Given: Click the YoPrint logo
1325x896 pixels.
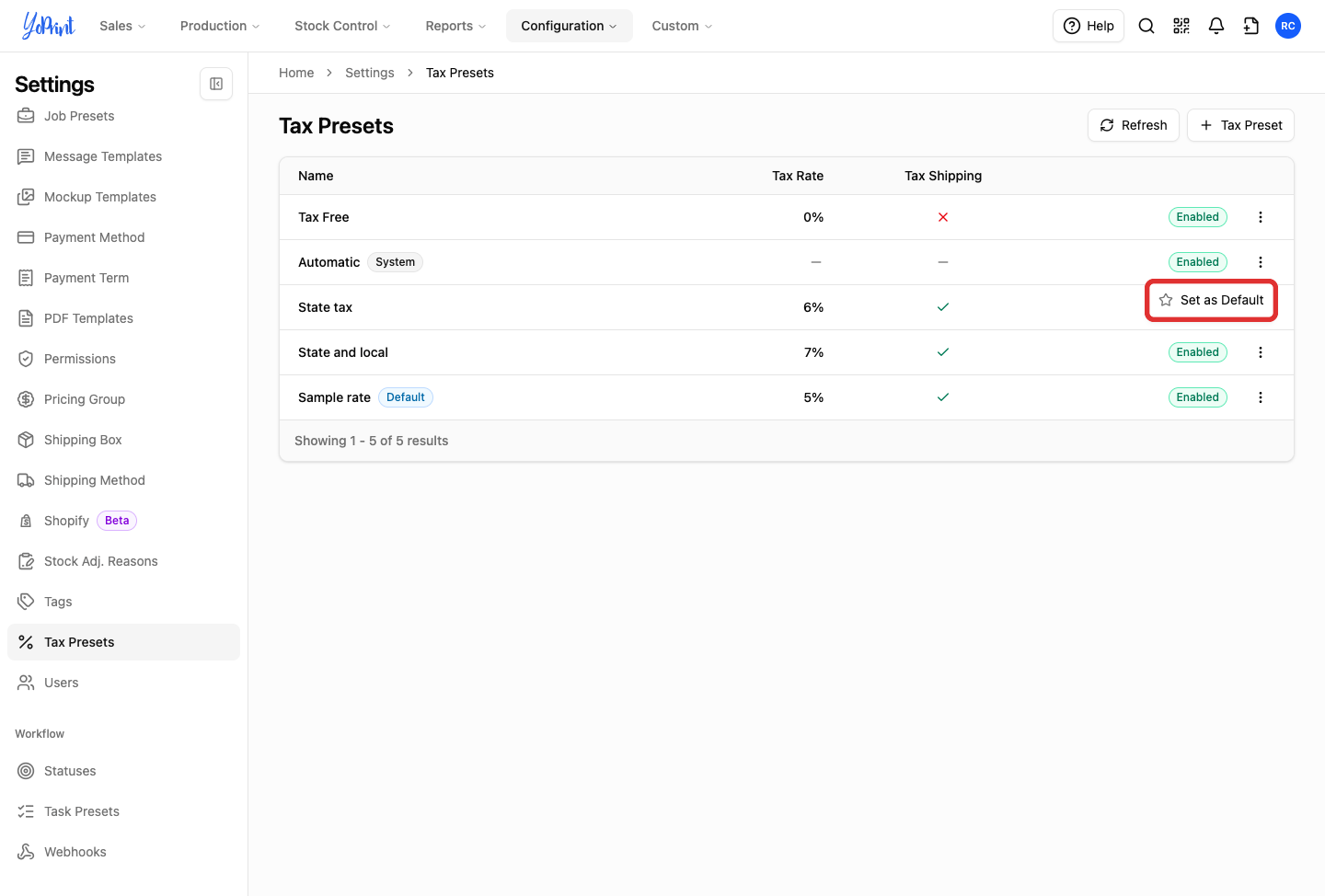Looking at the screenshot, I should pos(48,26).
